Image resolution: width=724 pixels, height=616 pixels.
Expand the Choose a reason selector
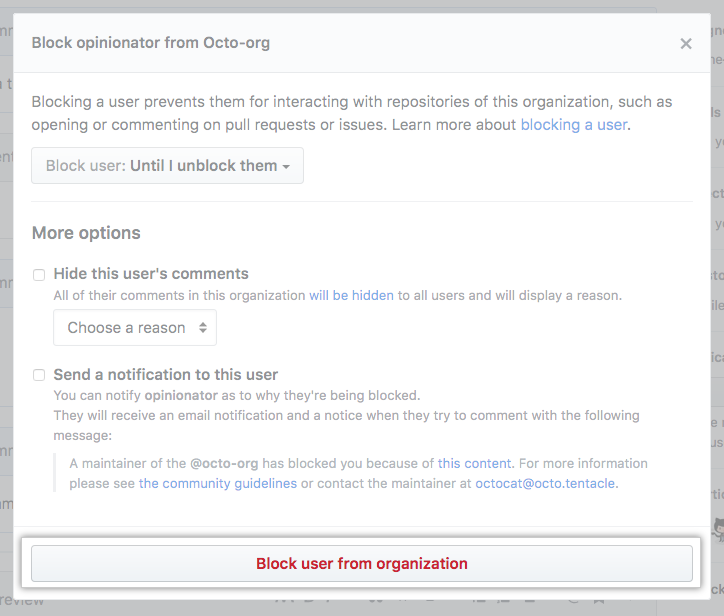[x=135, y=328]
